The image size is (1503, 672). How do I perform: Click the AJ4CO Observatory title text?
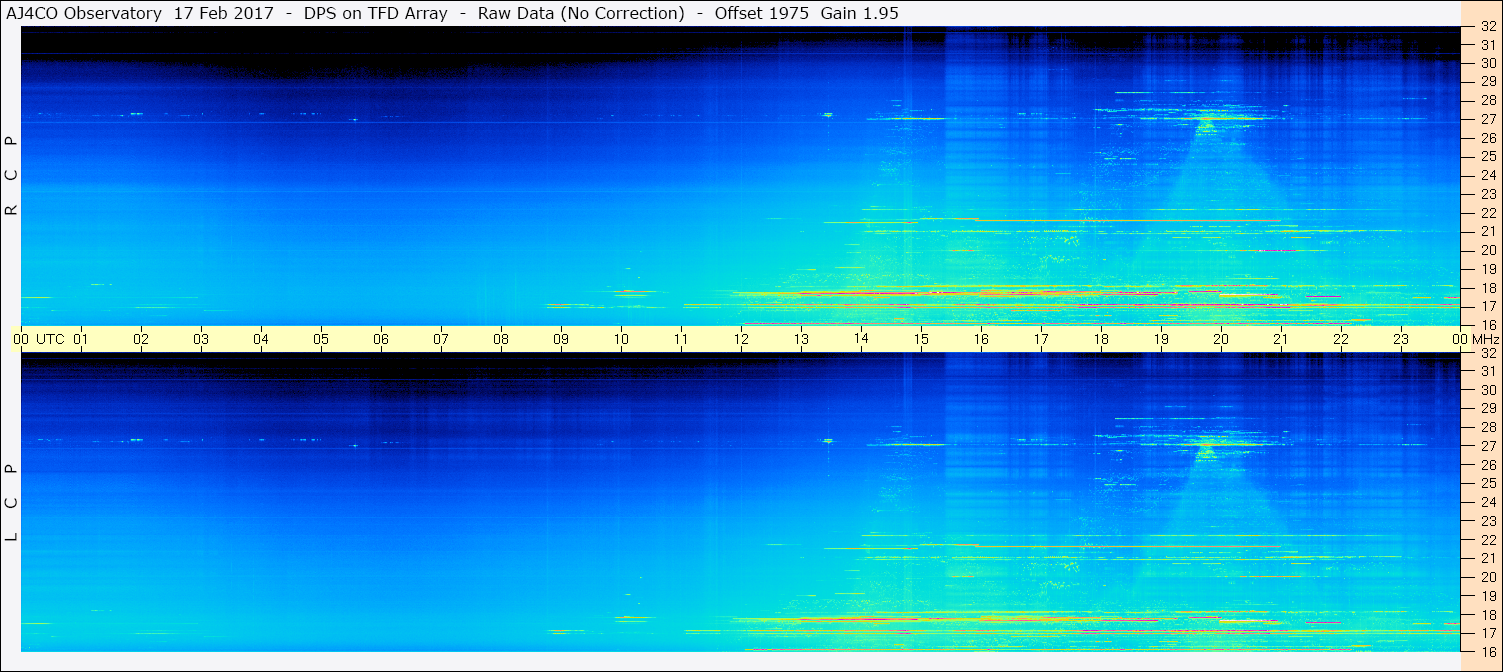83,13
